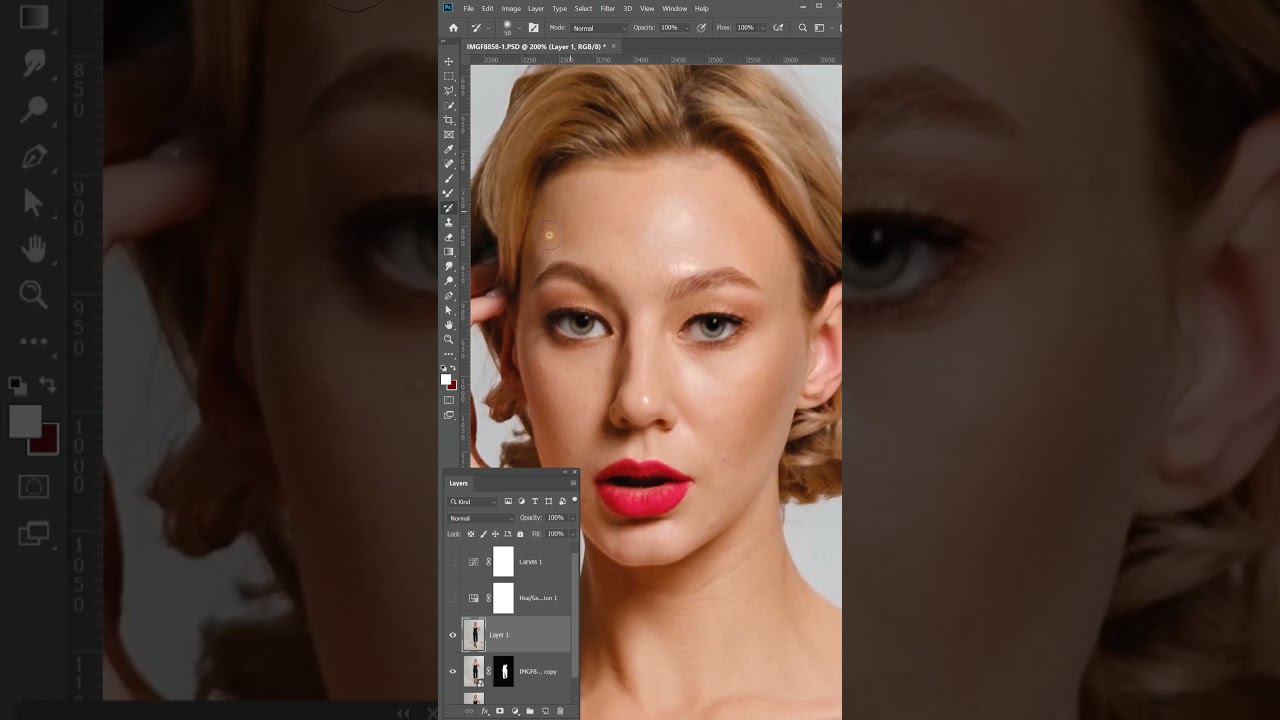The height and width of the screenshot is (720, 1280).
Task: Toggle the brush settings panel button
Action: (x=533, y=28)
